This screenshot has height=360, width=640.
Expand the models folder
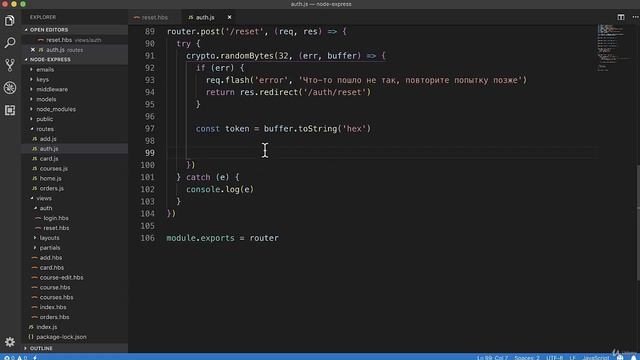point(46,99)
